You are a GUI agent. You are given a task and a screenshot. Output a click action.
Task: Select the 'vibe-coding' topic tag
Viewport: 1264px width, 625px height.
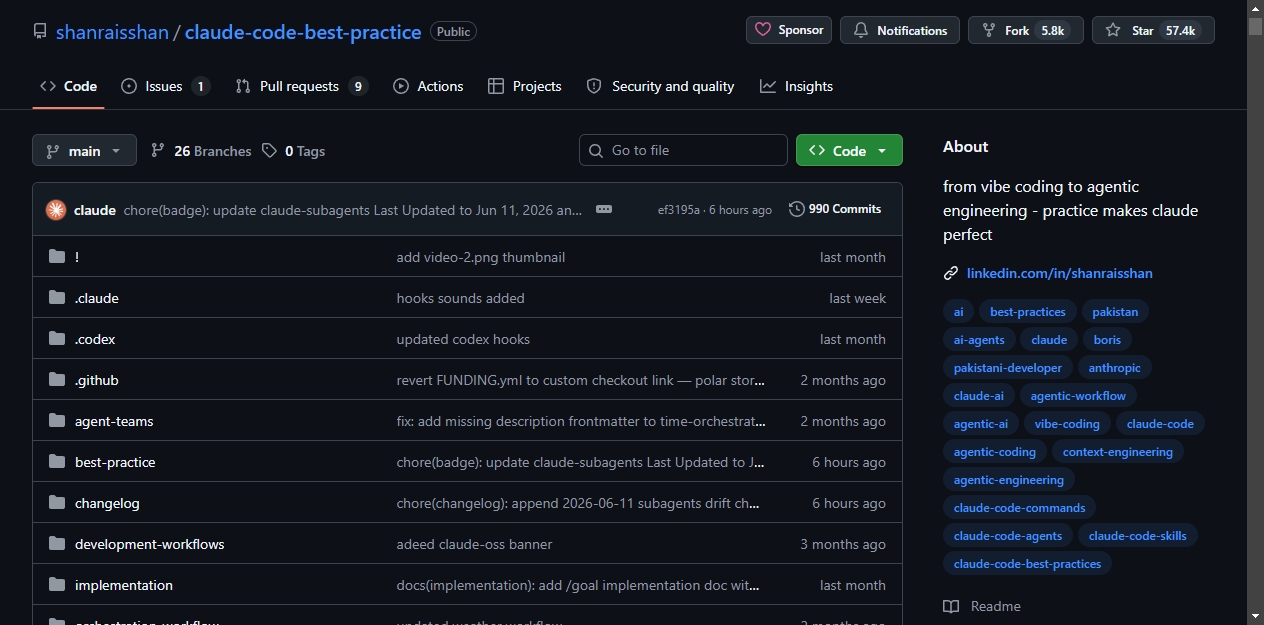tap(1067, 424)
